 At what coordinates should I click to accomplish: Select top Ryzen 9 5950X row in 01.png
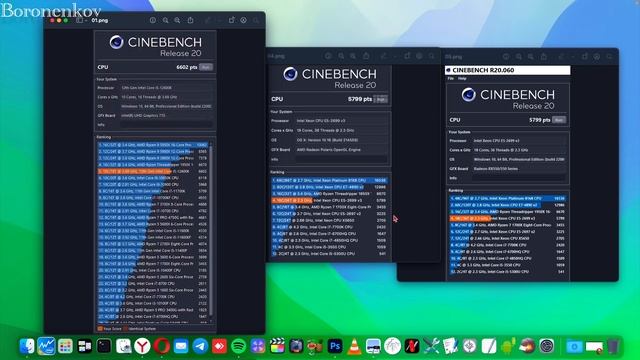[x=153, y=145]
